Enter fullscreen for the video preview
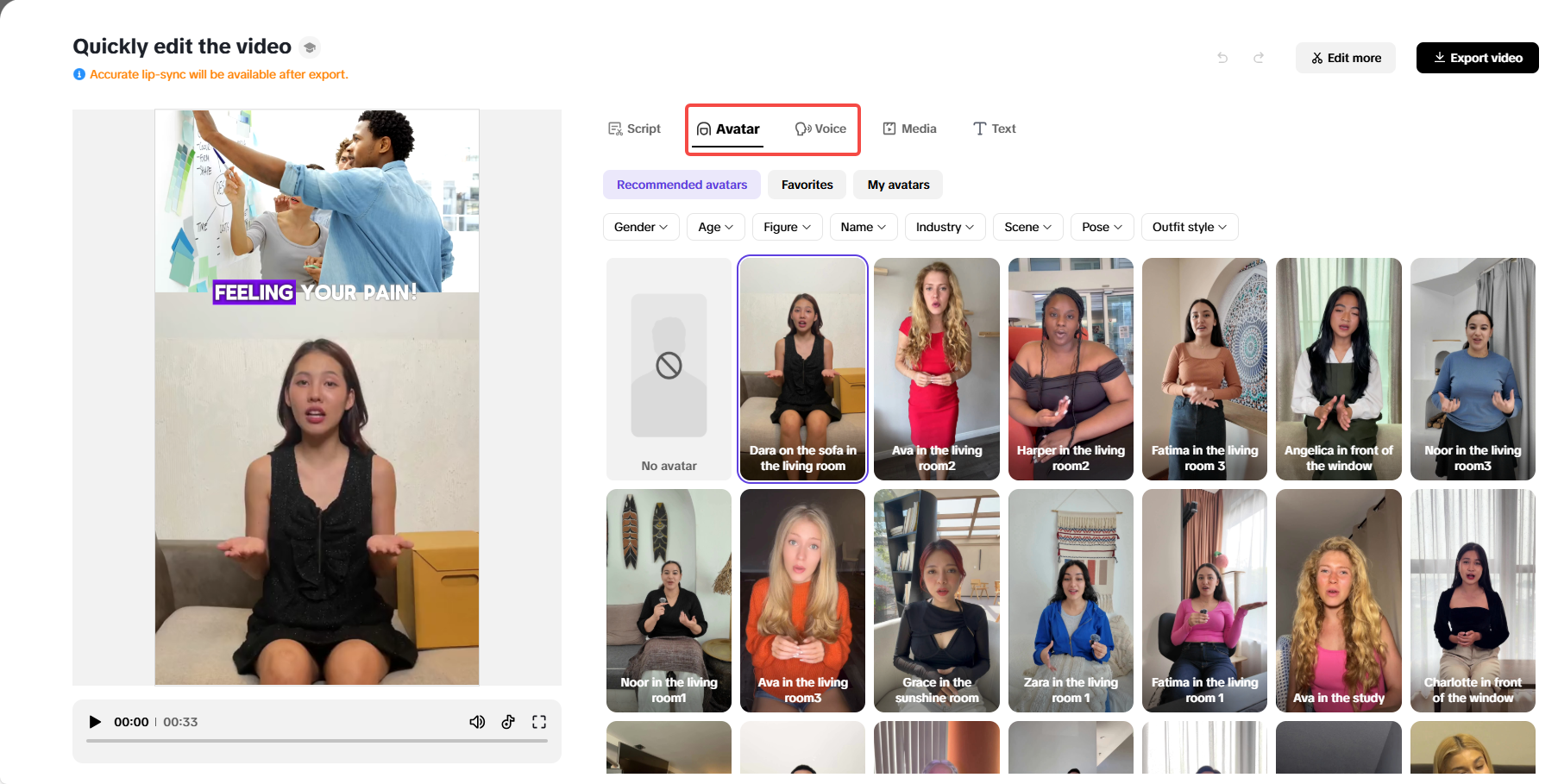 pos(539,722)
